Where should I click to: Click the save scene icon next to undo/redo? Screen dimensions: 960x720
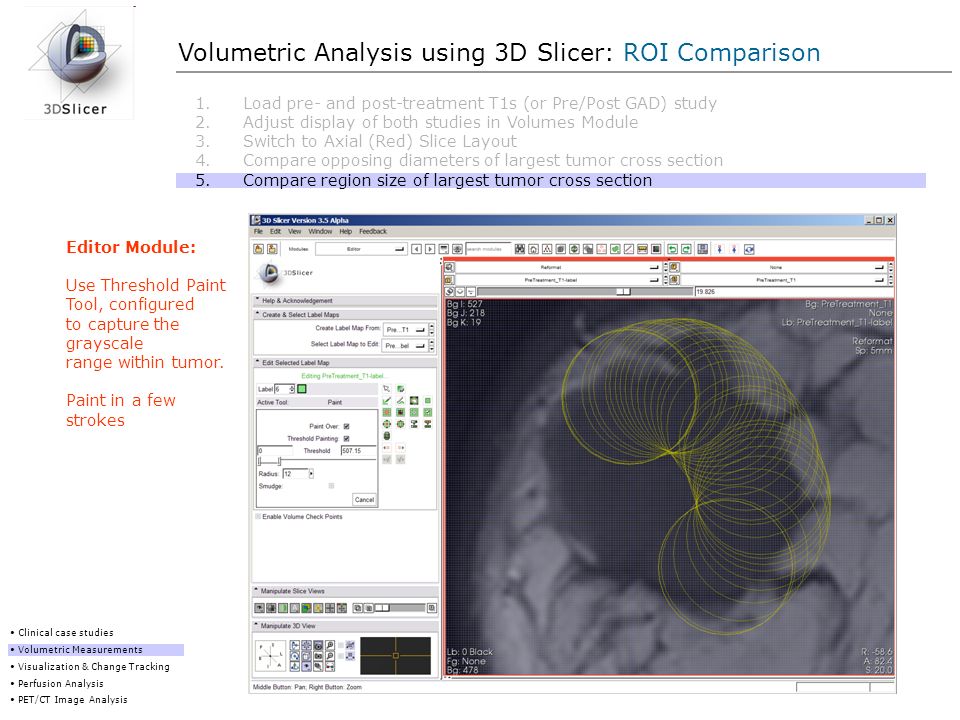[703, 249]
